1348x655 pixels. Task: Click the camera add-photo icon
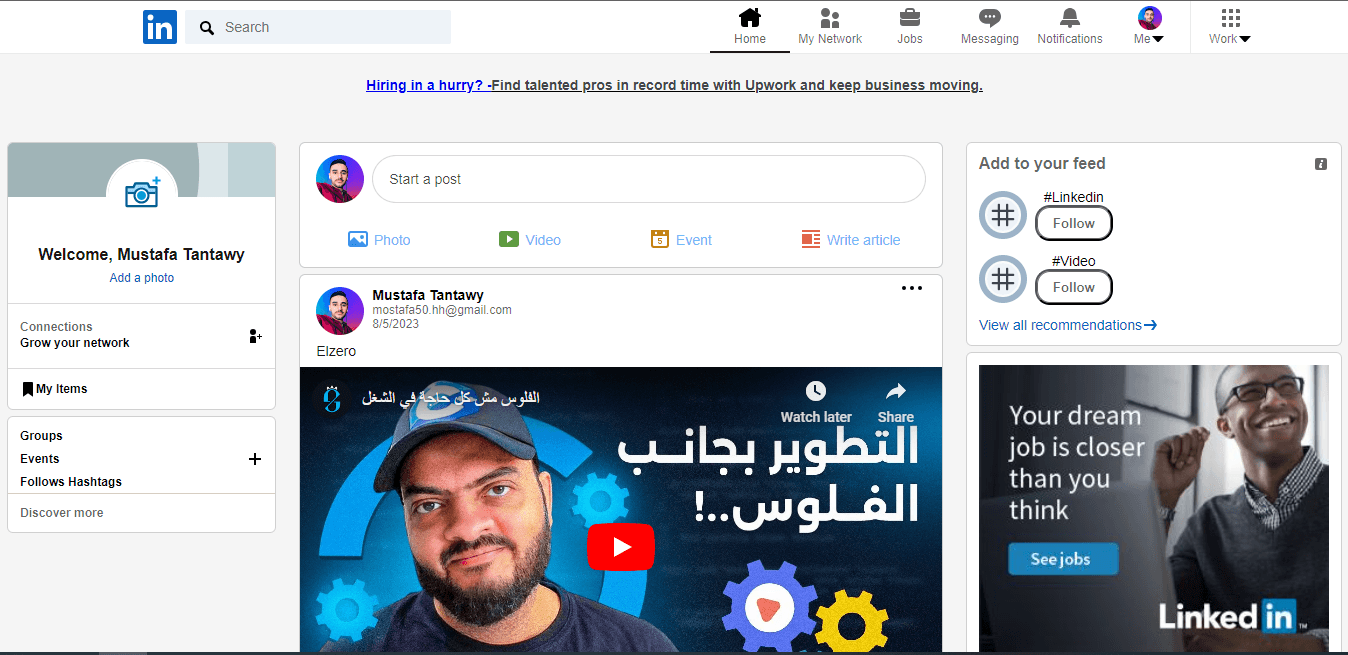[142, 193]
